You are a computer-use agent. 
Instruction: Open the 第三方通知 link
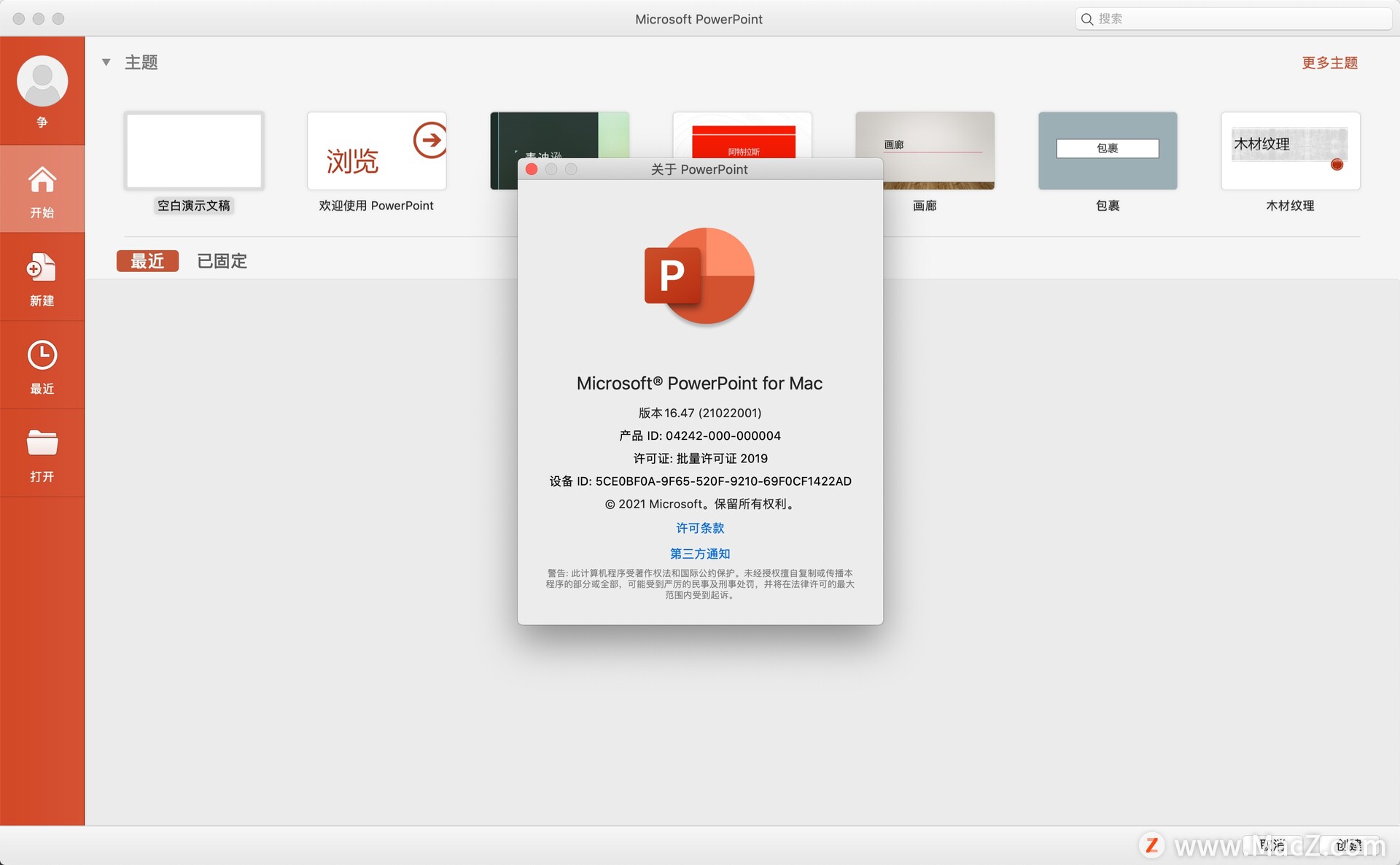click(x=700, y=554)
